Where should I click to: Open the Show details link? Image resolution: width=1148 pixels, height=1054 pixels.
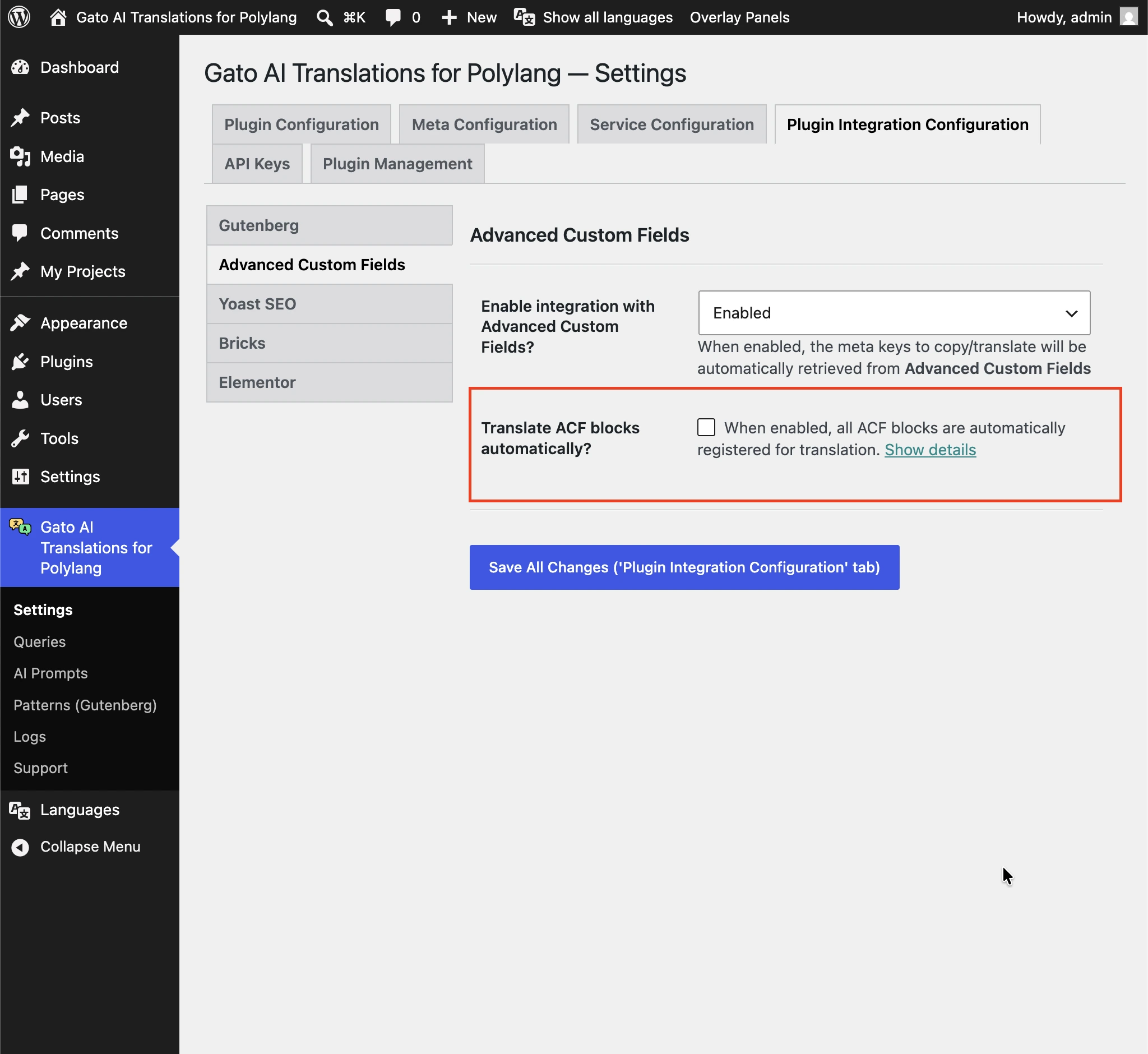click(930, 450)
